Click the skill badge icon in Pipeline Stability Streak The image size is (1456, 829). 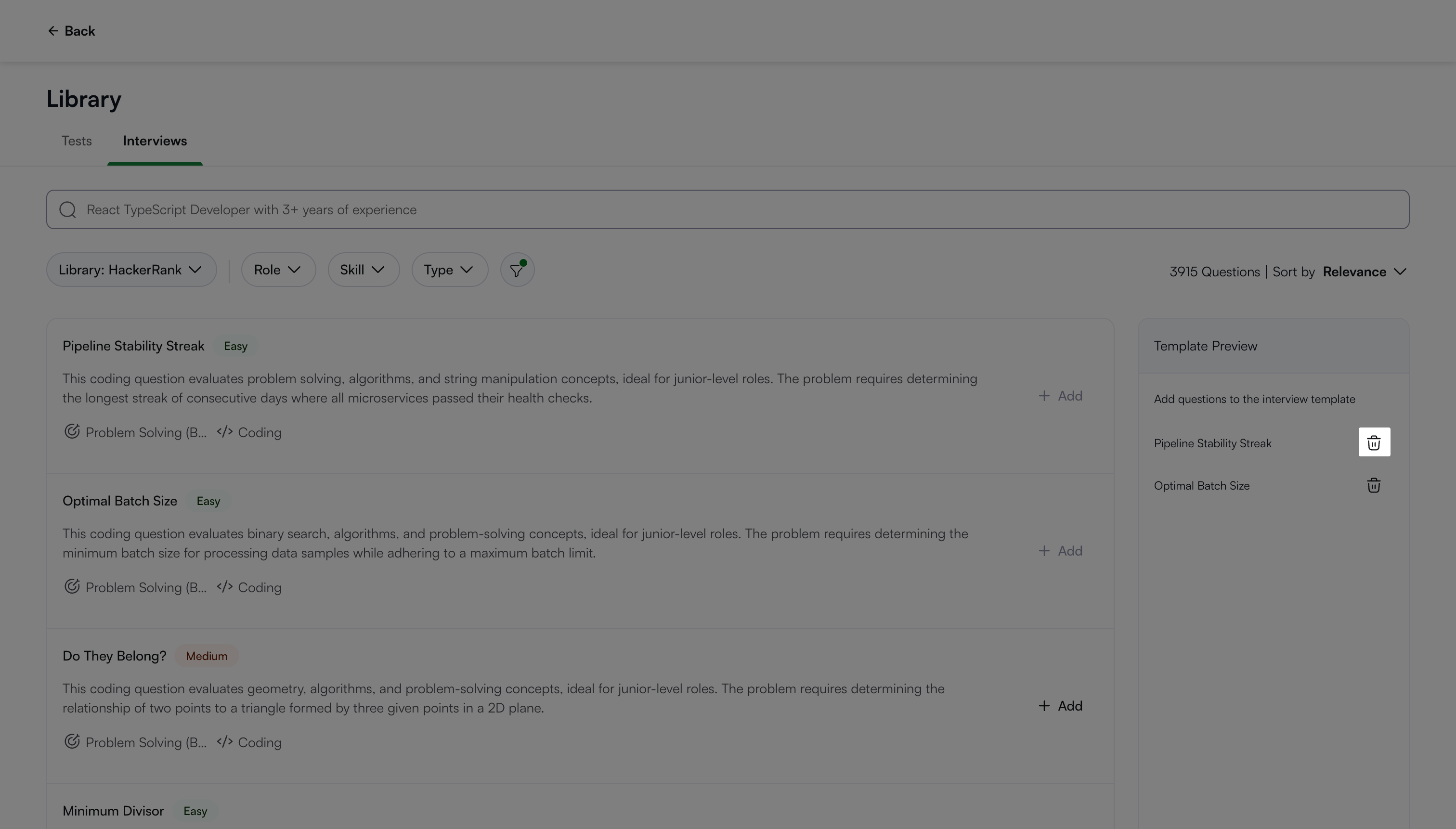pyautogui.click(x=72, y=431)
